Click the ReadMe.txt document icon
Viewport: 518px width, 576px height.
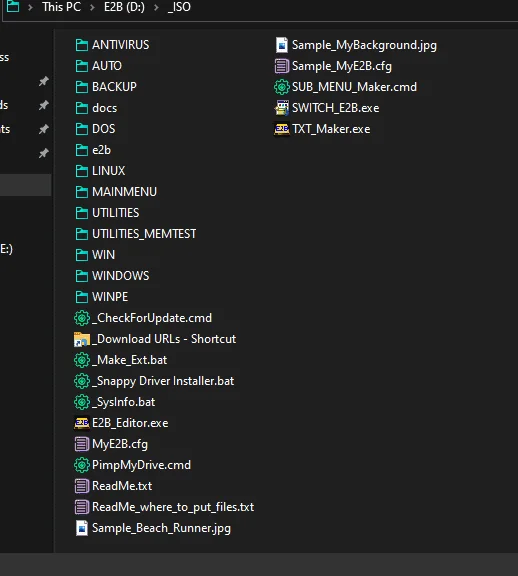coord(82,486)
